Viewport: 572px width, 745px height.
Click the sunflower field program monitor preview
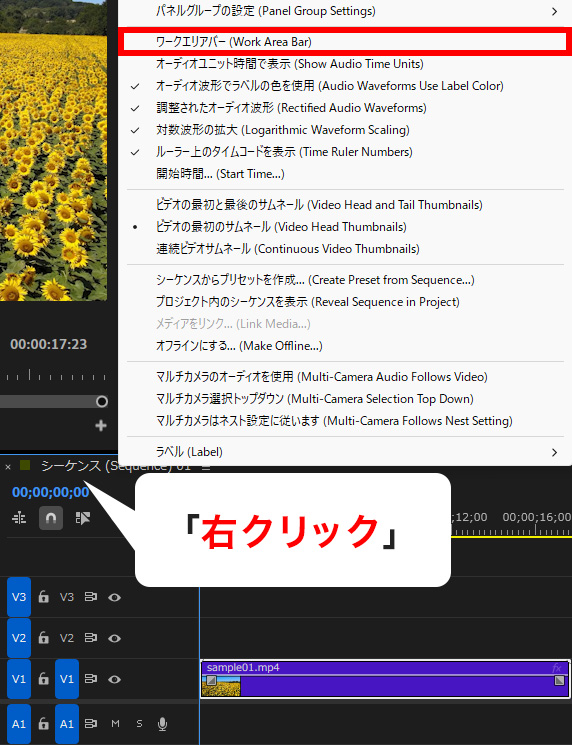53,150
